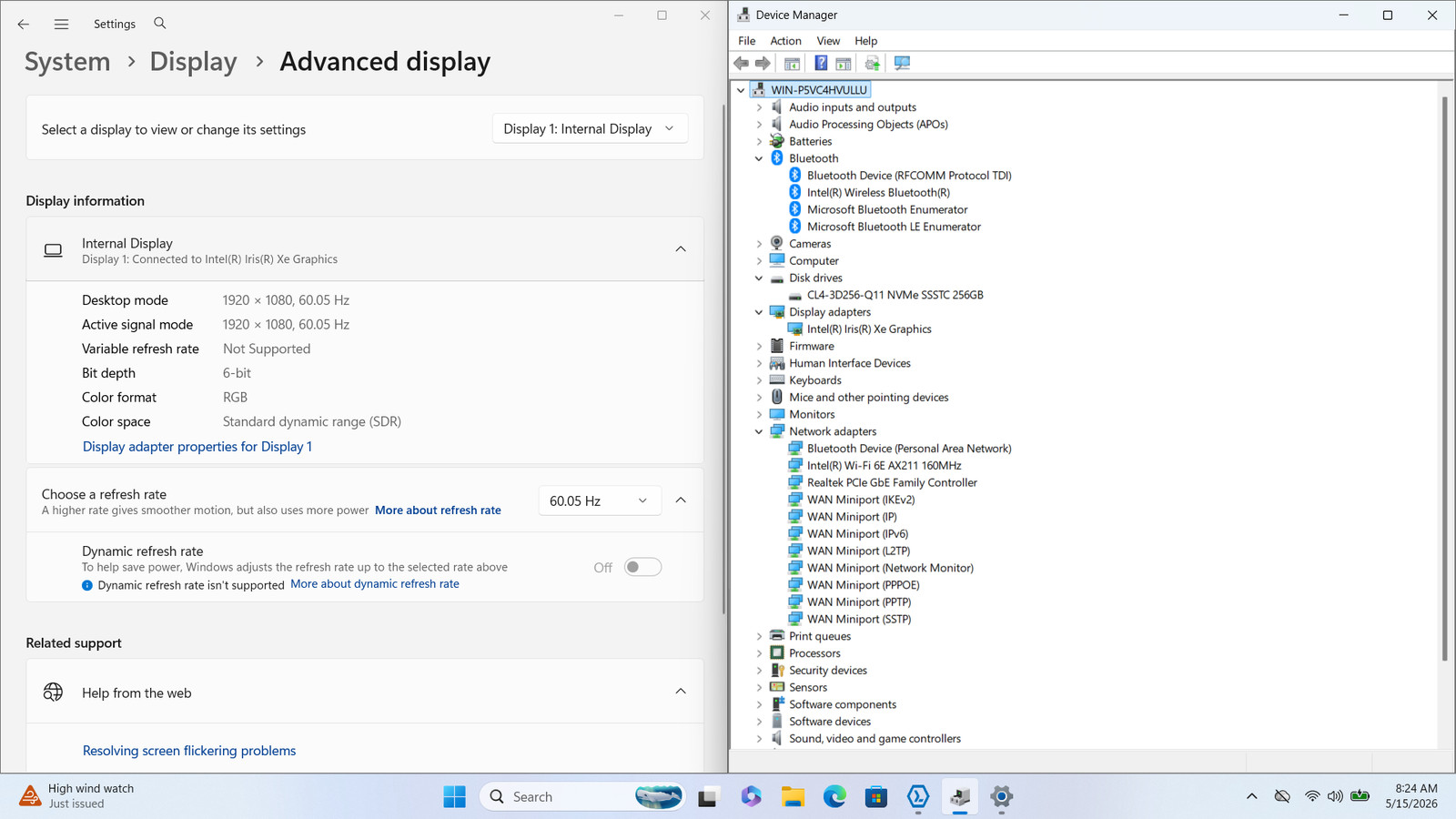Viewport: 1456px width, 819px height.
Task: Select the Human Interface Devices category
Action: (849, 363)
